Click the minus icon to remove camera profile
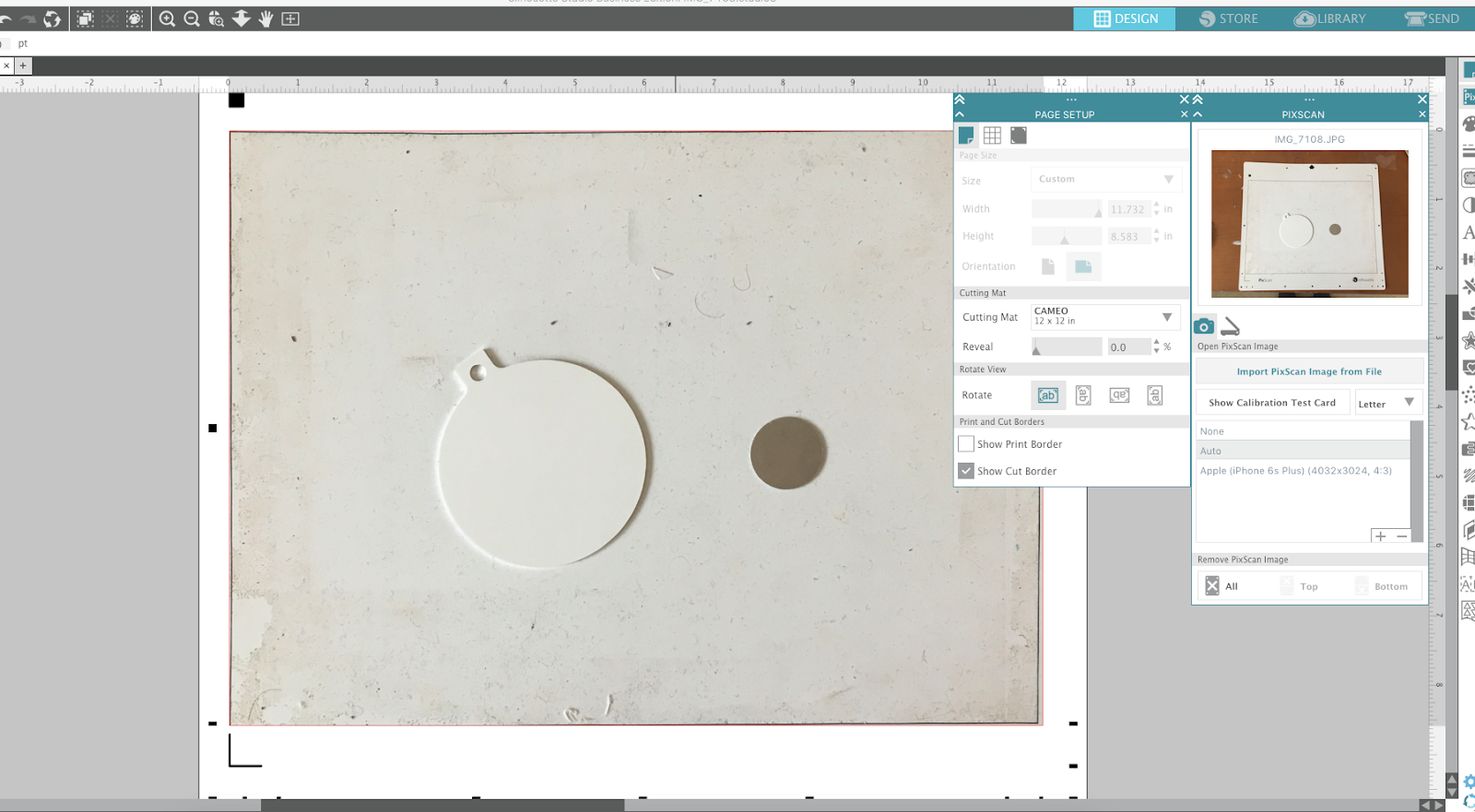Screen dimensions: 1475x812 click(x=1401, y=536)
